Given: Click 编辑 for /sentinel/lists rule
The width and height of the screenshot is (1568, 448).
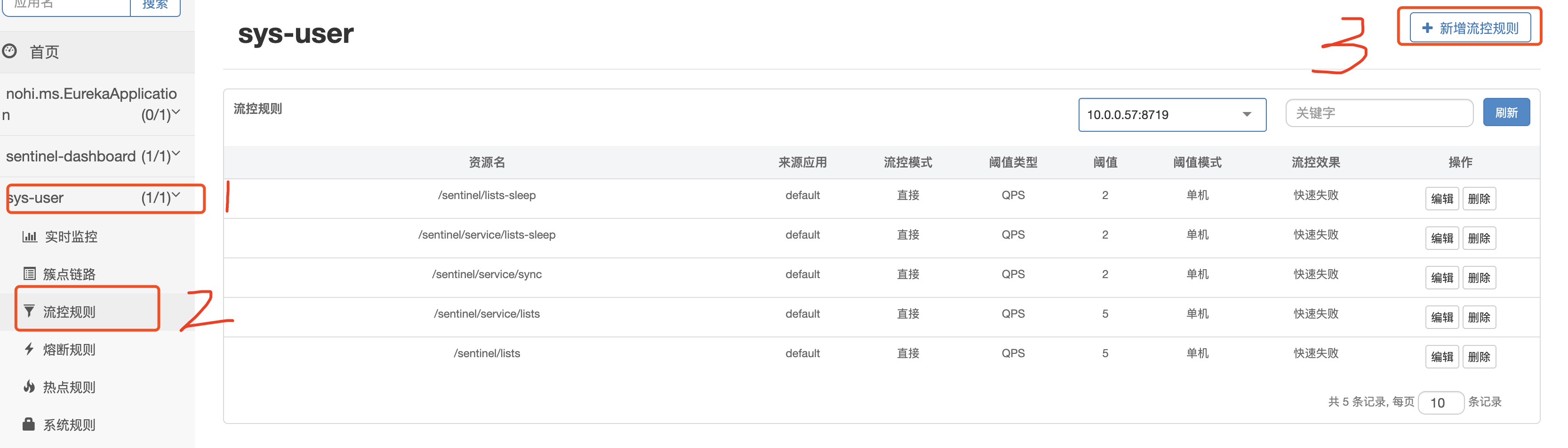Looking at the screenshot, I should (1441, 357).
